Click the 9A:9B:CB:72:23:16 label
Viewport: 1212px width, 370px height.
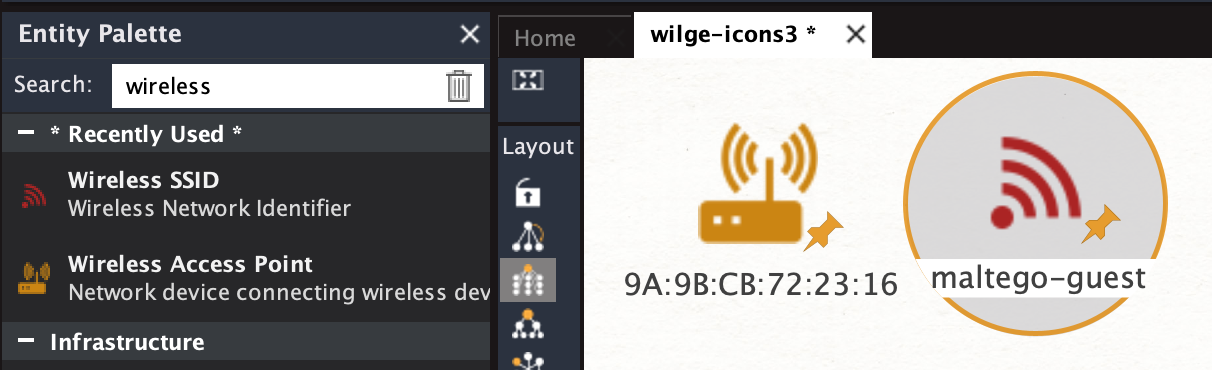click(761, 283)
